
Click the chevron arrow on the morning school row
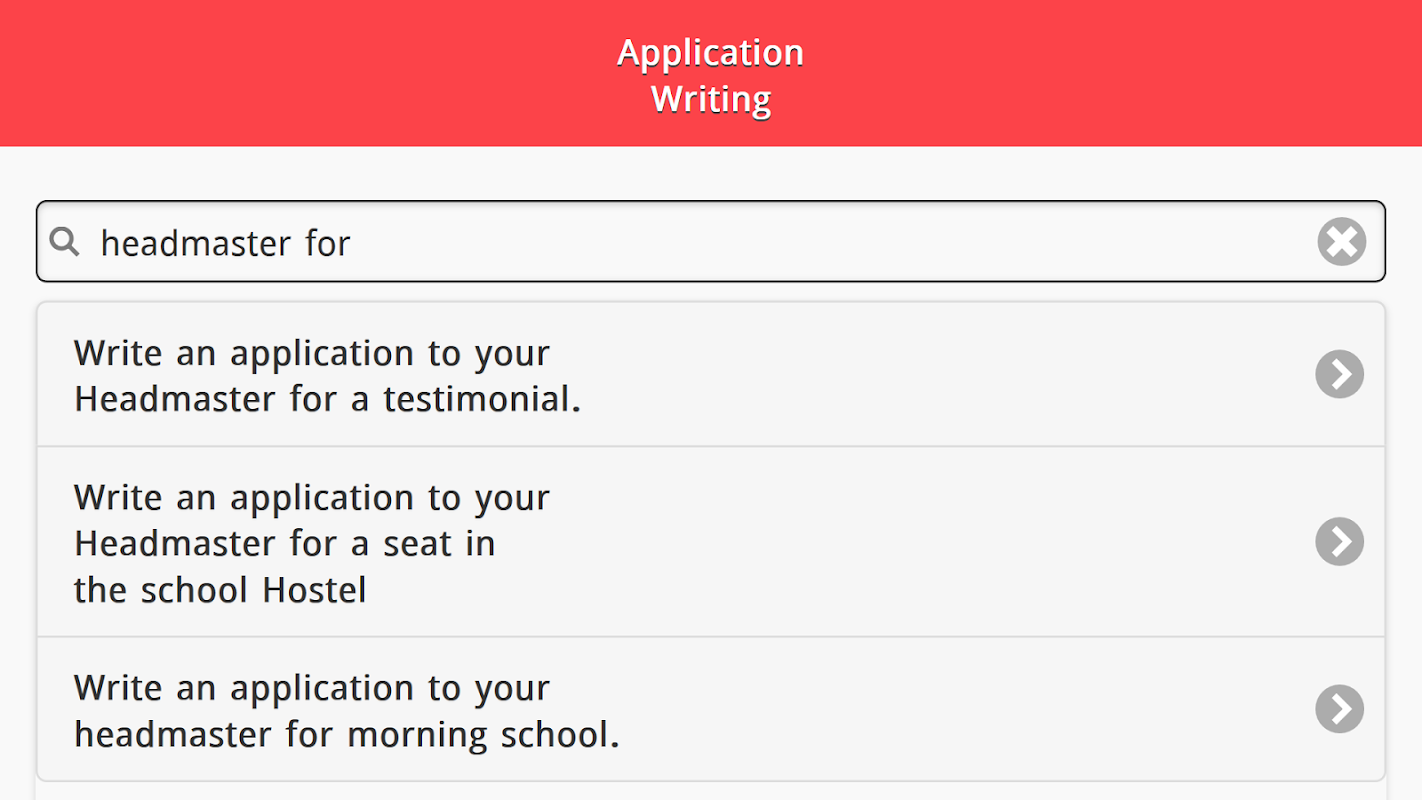1340,709
